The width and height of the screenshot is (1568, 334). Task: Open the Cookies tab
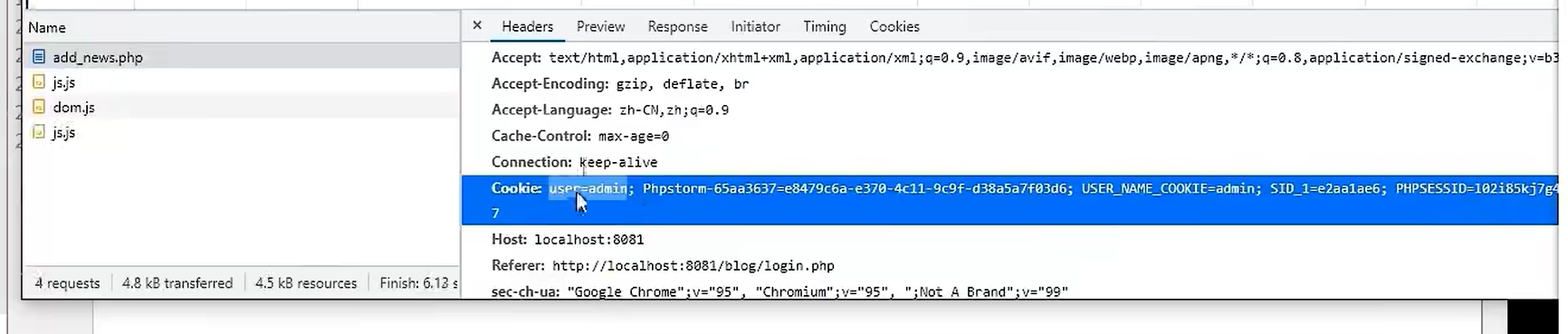[894, 27]
